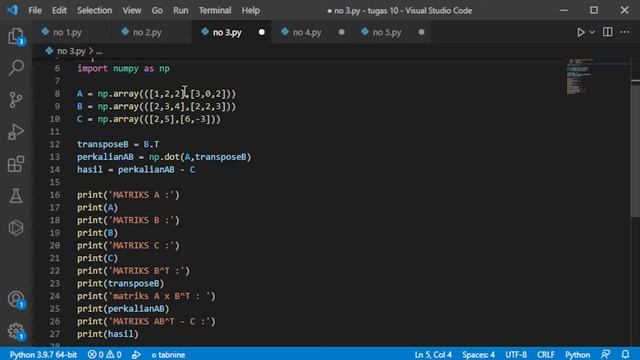
Task: Open the Help menu
Action: pyautogui.click(x=251, y=11)
